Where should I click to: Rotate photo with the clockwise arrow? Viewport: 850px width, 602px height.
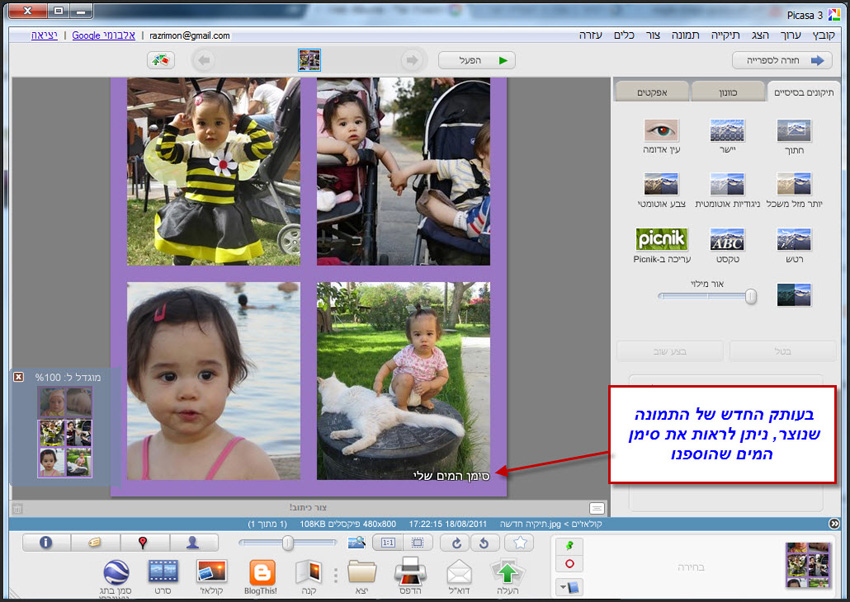pyautogui.click(x=456, y=542)
